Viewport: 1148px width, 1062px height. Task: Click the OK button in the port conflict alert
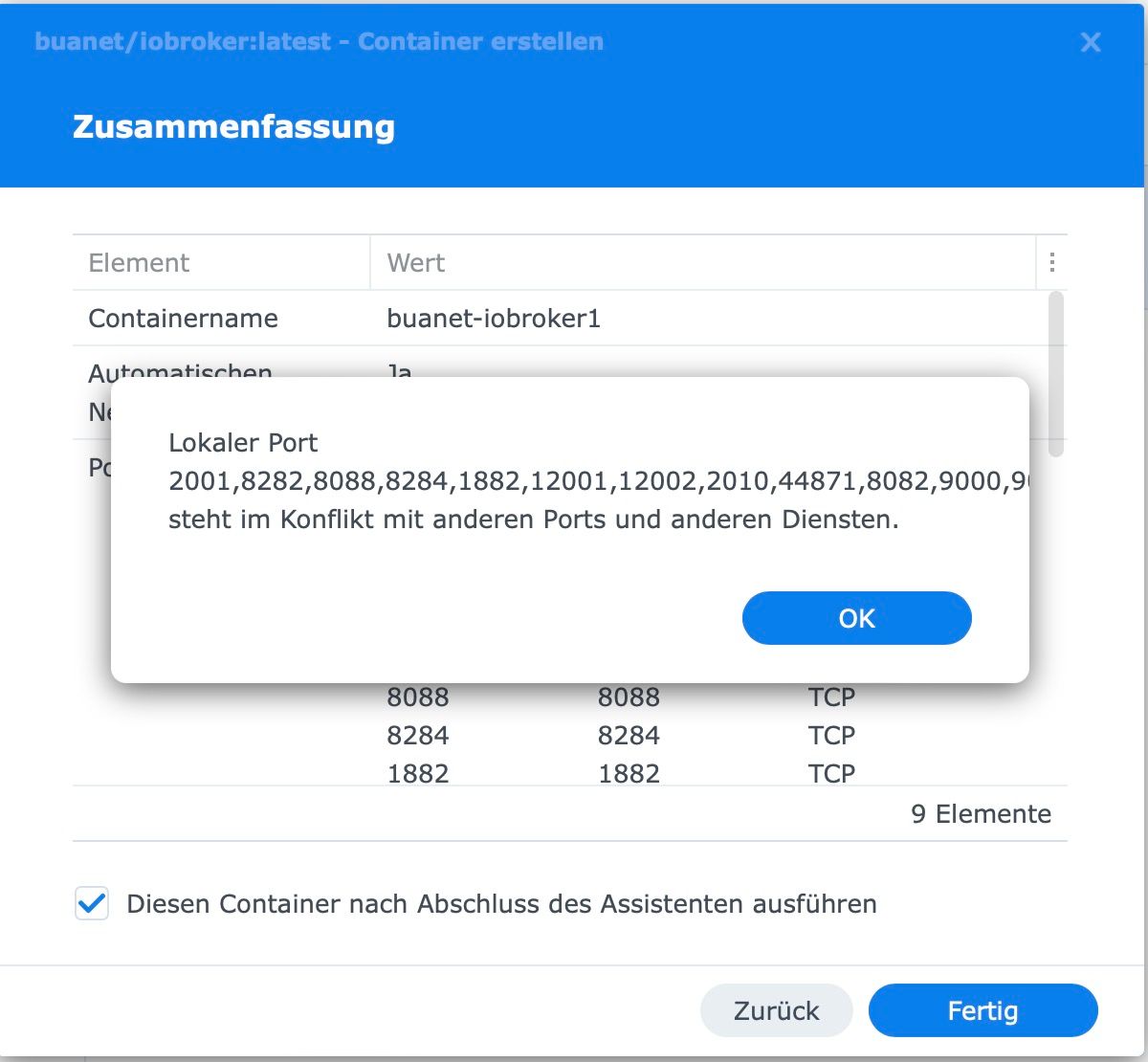[856, 618]
